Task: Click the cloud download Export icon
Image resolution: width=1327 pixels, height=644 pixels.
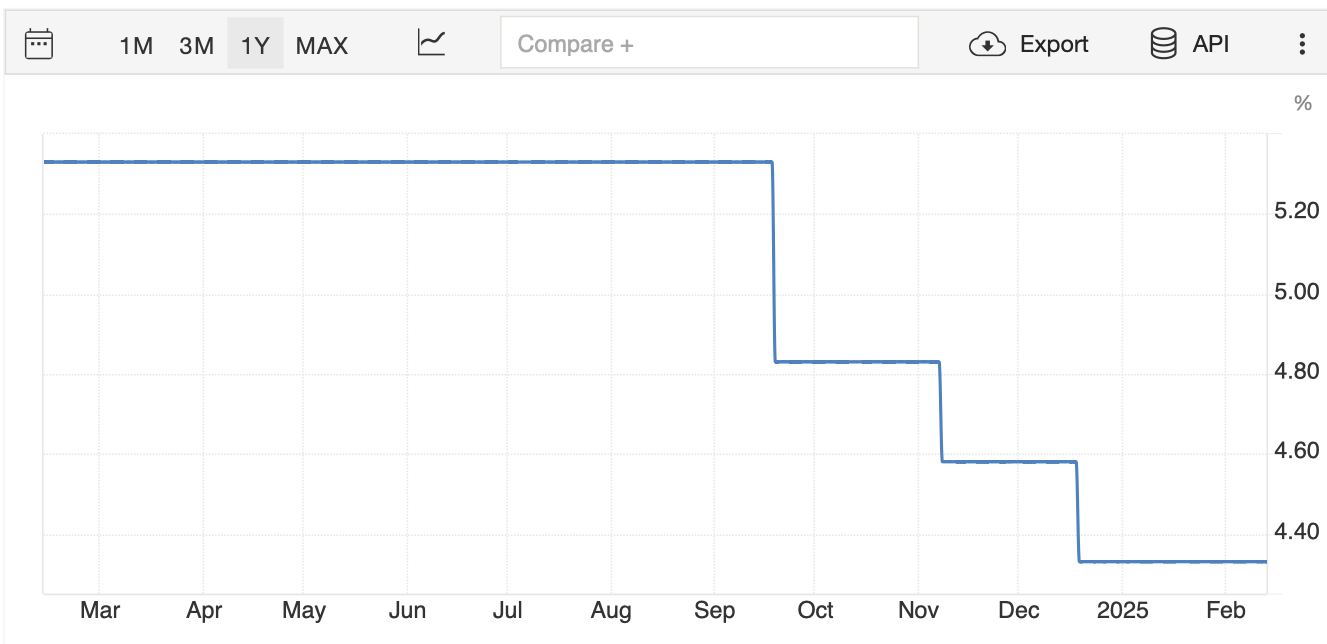Action: pos(987,44)
